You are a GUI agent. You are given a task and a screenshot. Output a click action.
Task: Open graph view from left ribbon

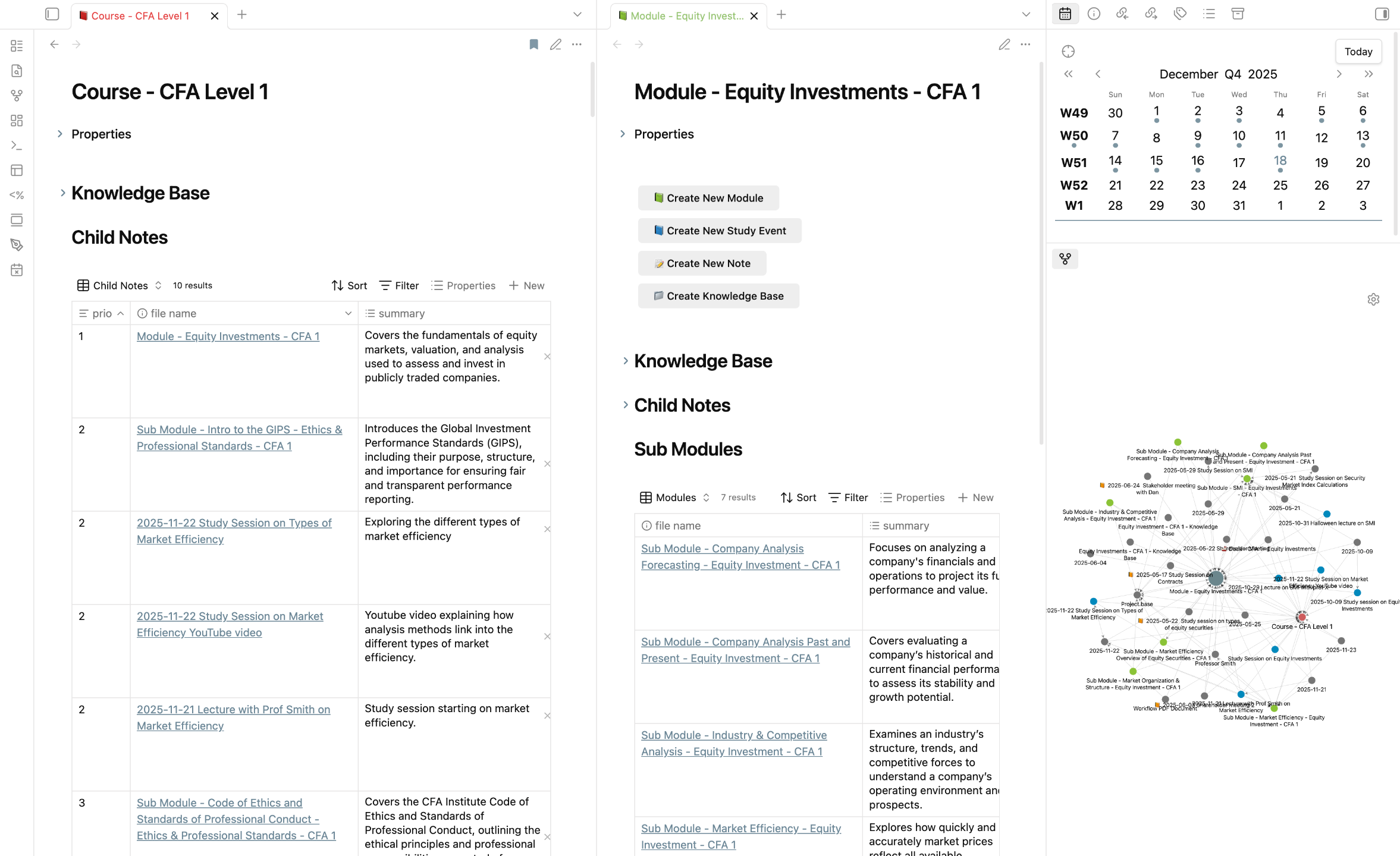pos(17,96)
